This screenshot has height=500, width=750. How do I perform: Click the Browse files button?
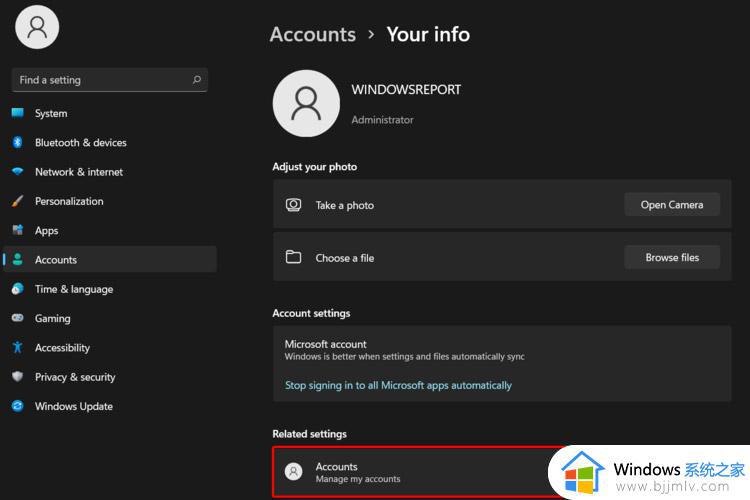(672, 257)
